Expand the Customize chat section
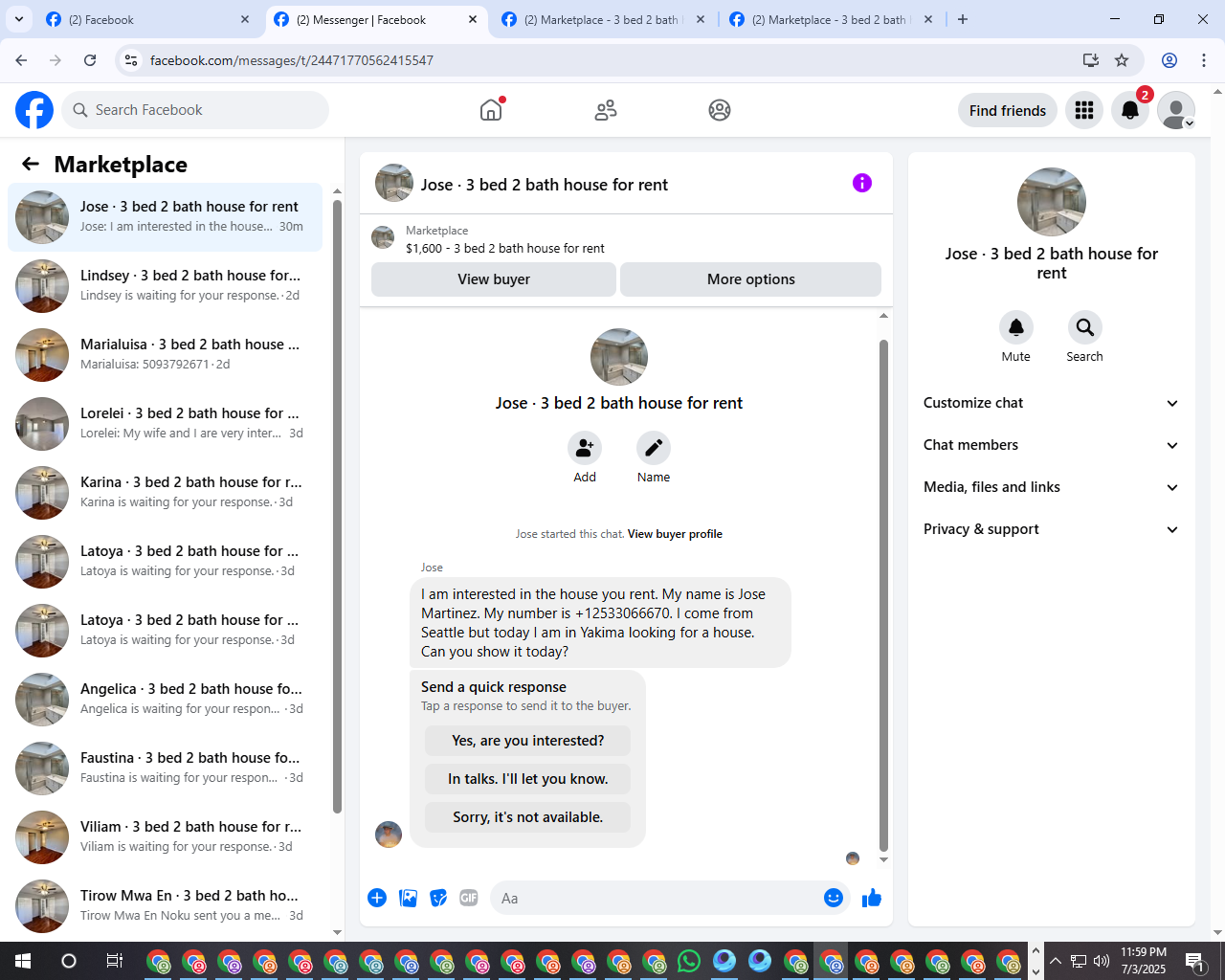Screen dimensions: 1225x980 pyautogui.click(x=1051, y=403)
